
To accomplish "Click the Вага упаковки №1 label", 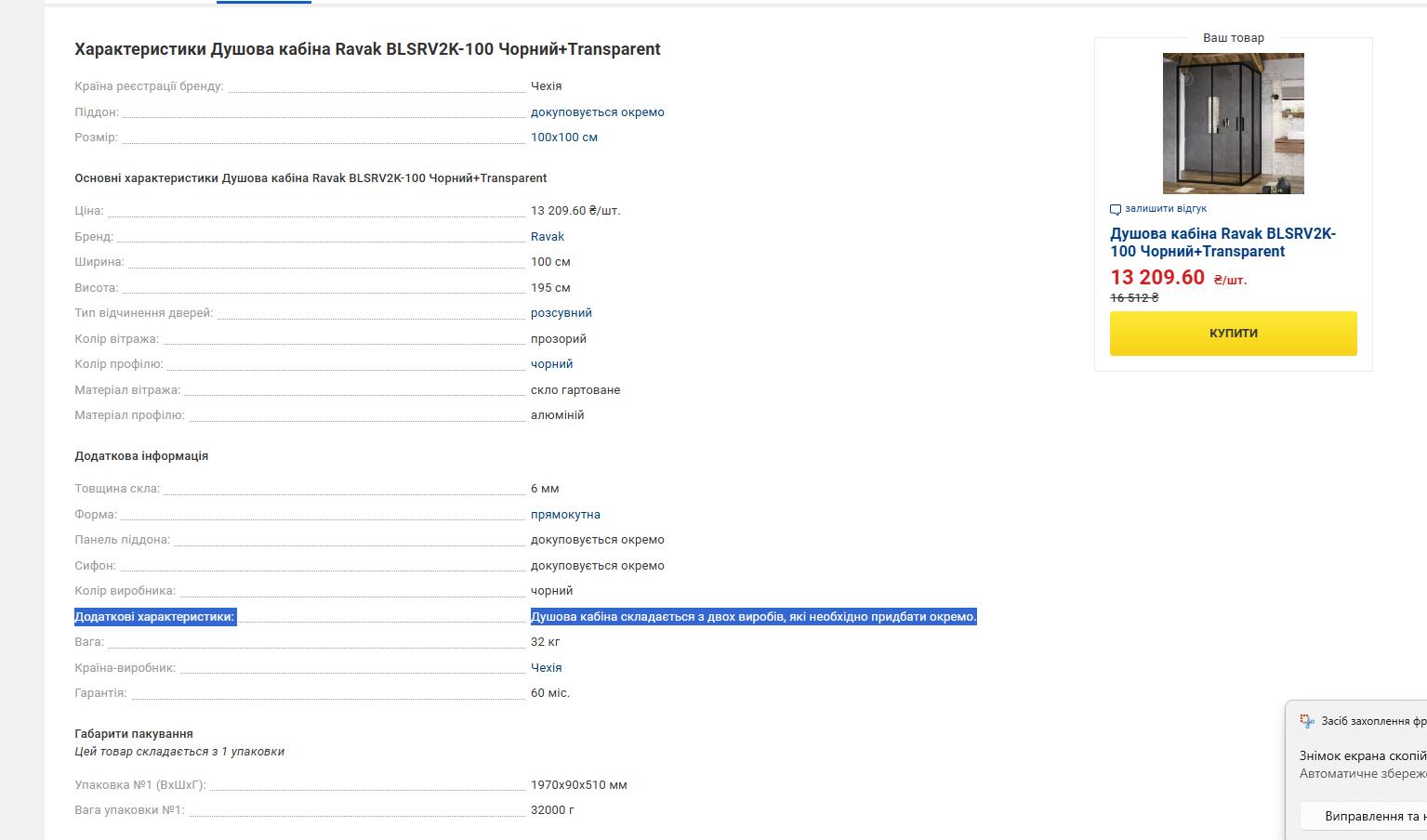I will coord(130,810).
